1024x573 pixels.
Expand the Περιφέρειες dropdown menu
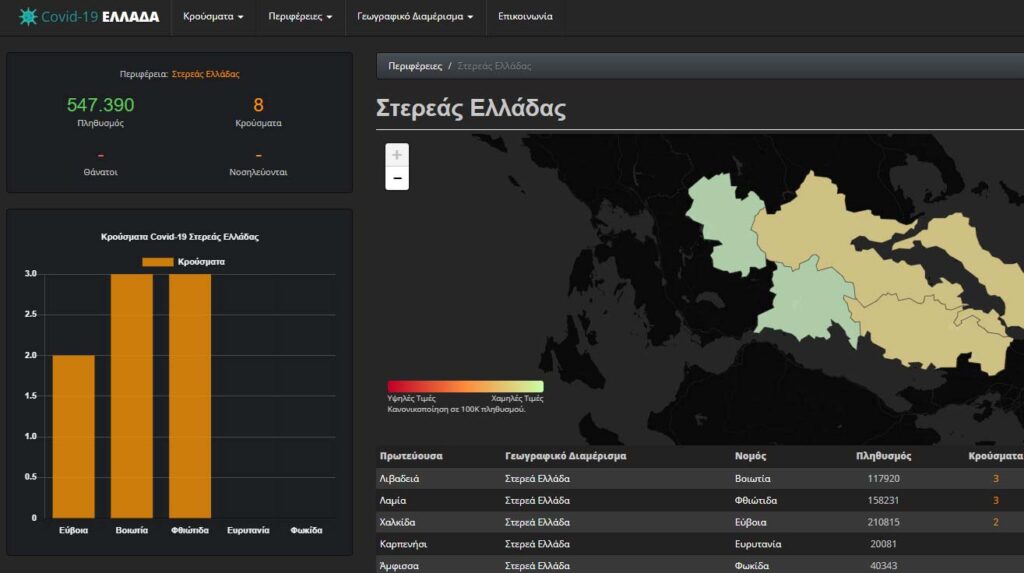300,17
